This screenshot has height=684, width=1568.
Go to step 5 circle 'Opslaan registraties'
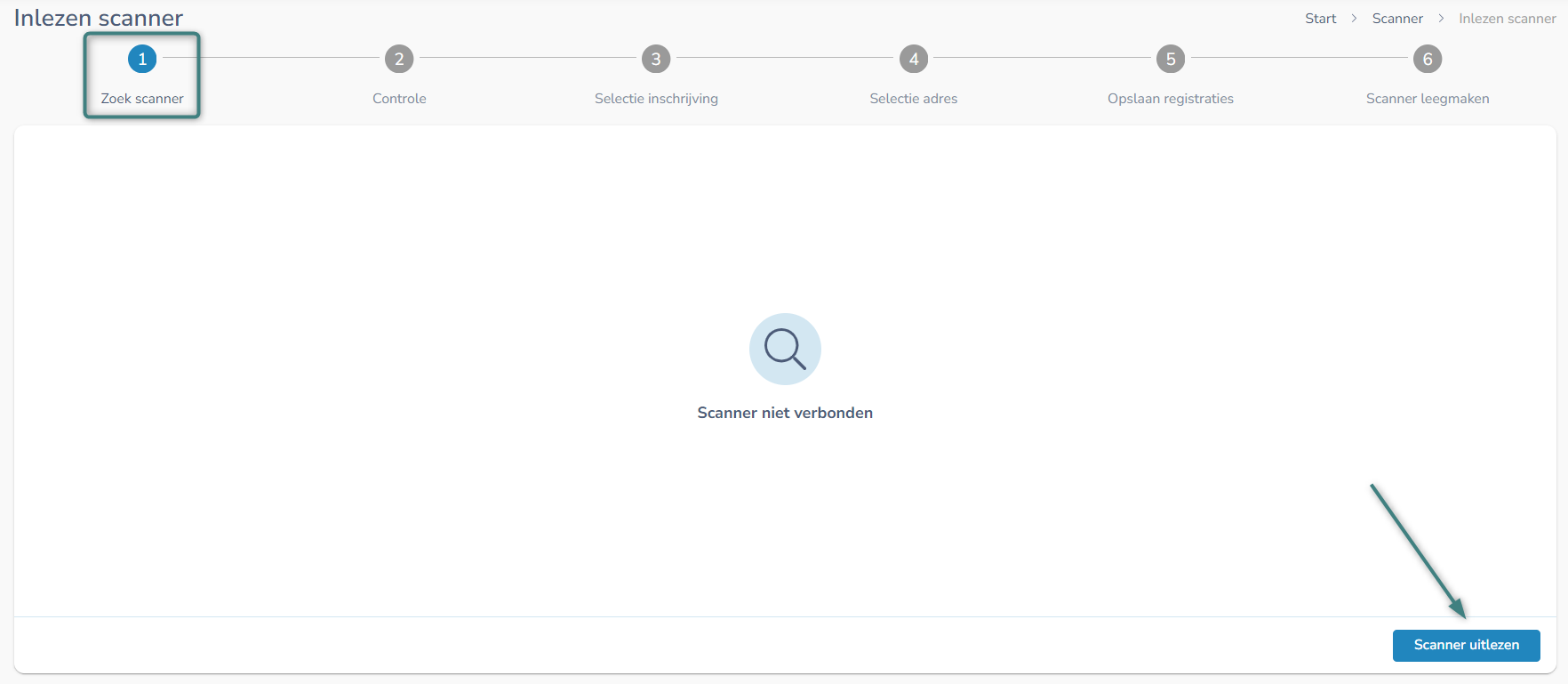1171,60
